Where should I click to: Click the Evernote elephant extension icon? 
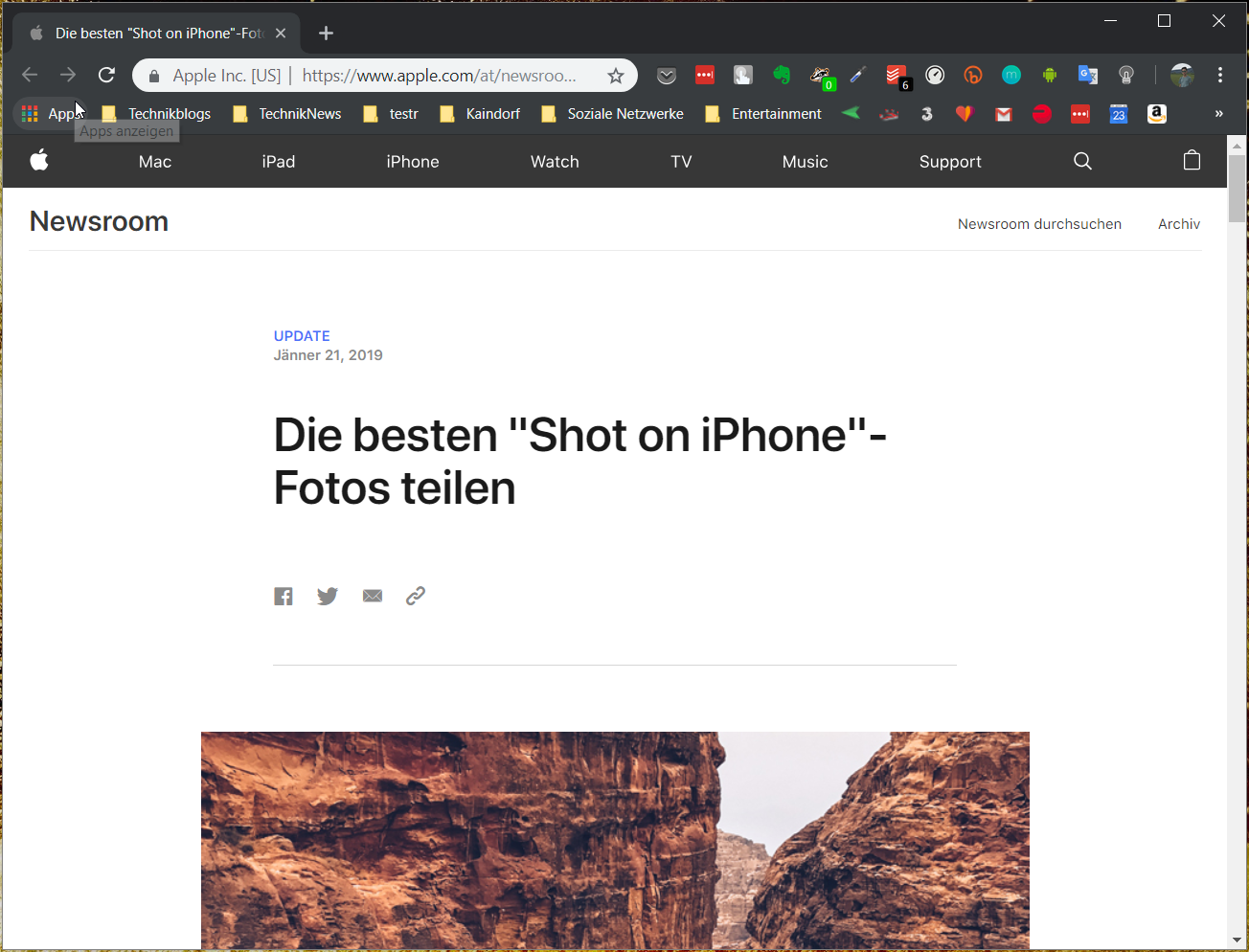[x=782, y=76]
